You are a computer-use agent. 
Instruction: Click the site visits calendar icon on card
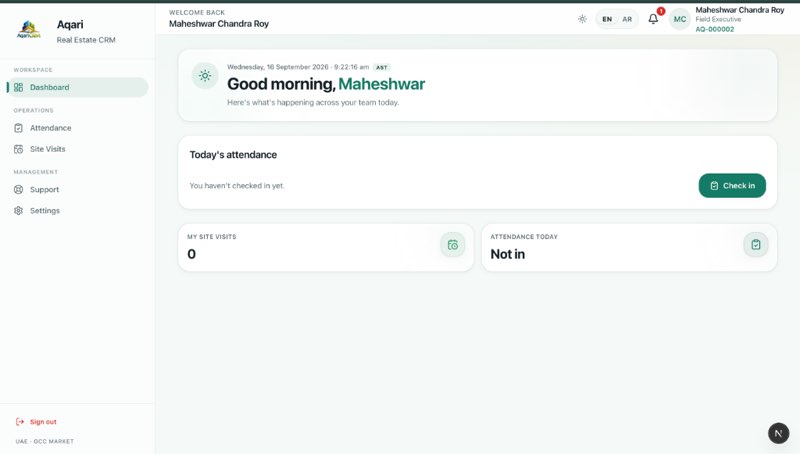pyautogui.click(x=453, y=245)
